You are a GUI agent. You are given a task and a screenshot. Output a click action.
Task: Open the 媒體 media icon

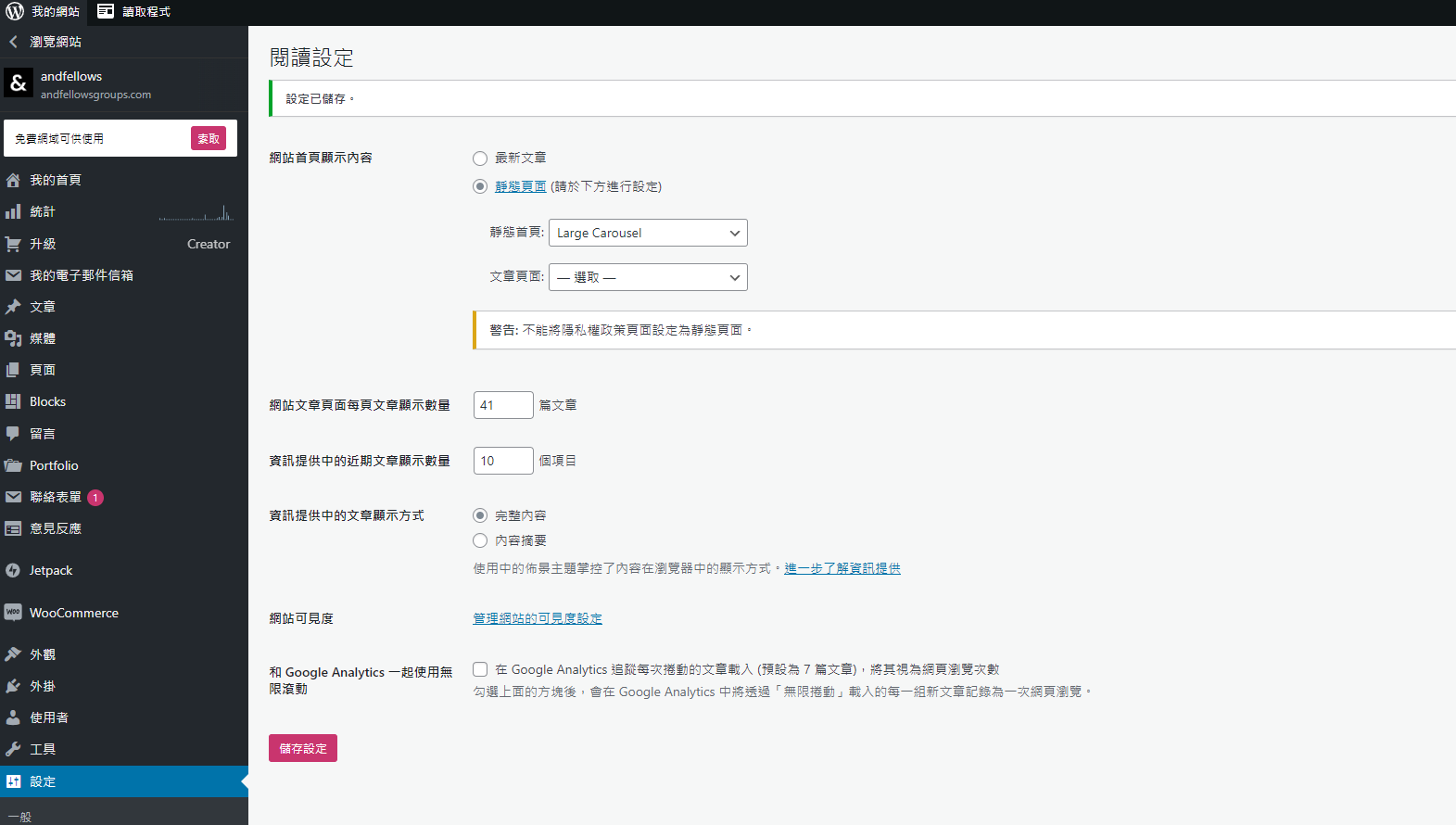(x=13, y=338)
